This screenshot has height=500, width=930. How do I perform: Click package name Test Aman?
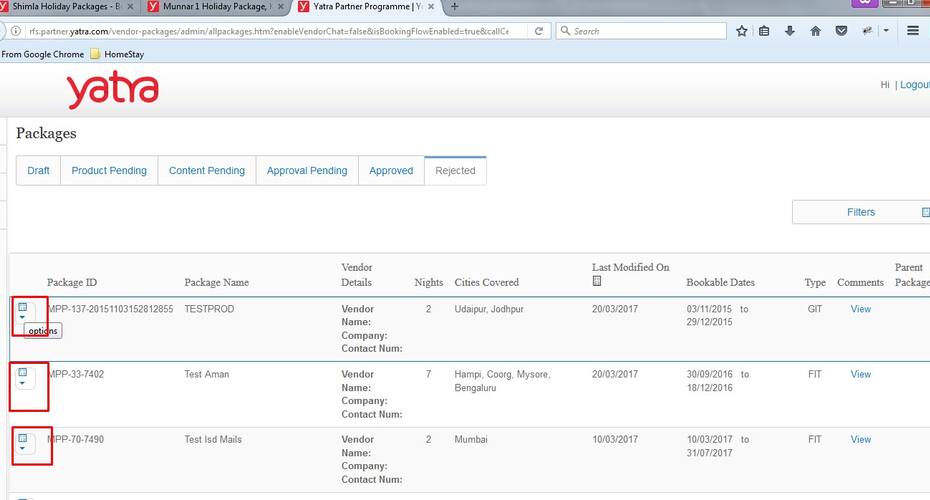(206, 374)
